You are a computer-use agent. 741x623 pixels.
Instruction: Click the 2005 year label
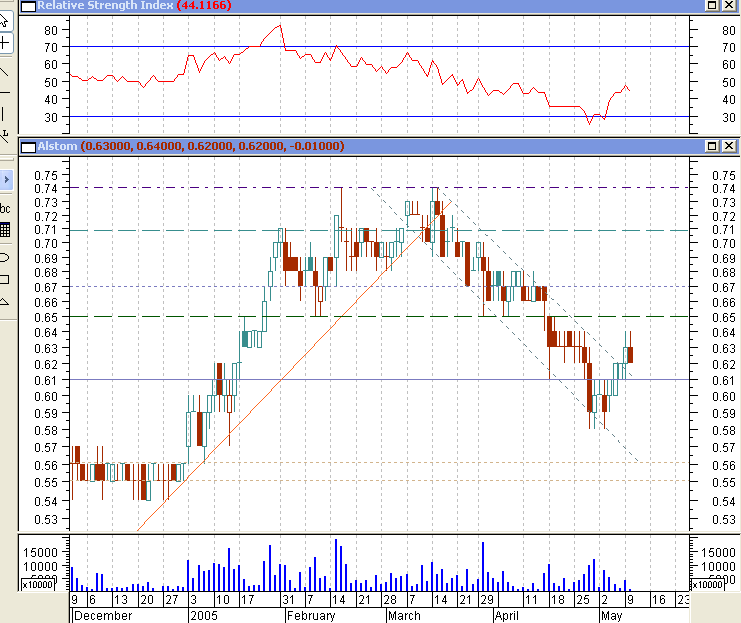coord(204,616)
